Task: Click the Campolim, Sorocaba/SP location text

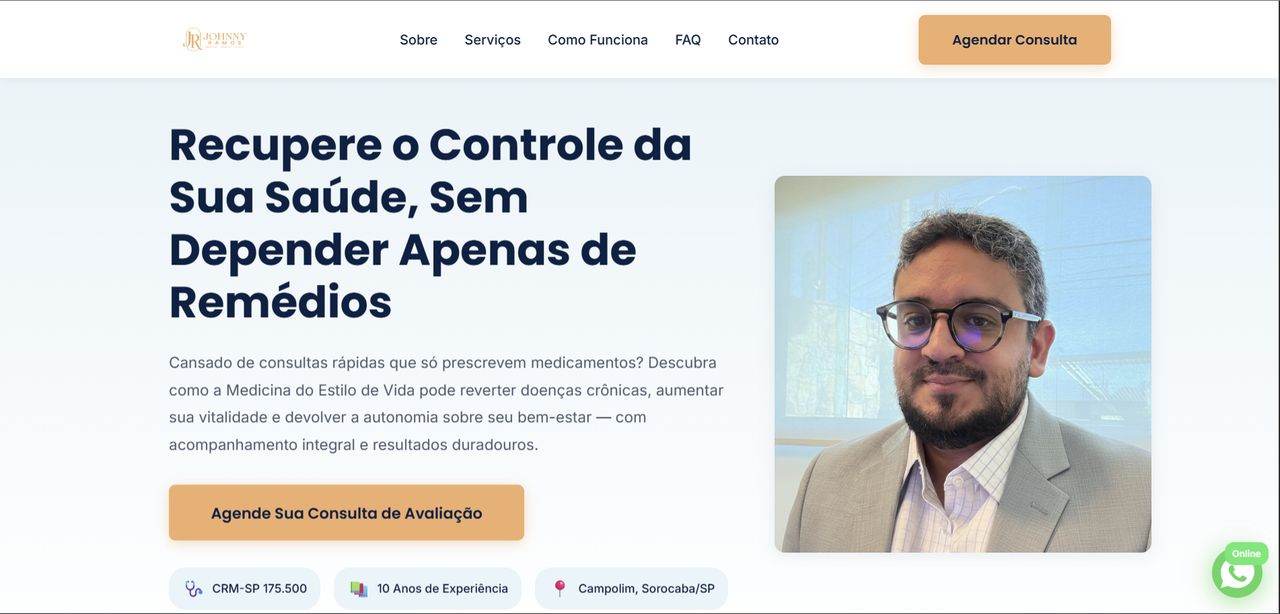Action: coord(646,589)
